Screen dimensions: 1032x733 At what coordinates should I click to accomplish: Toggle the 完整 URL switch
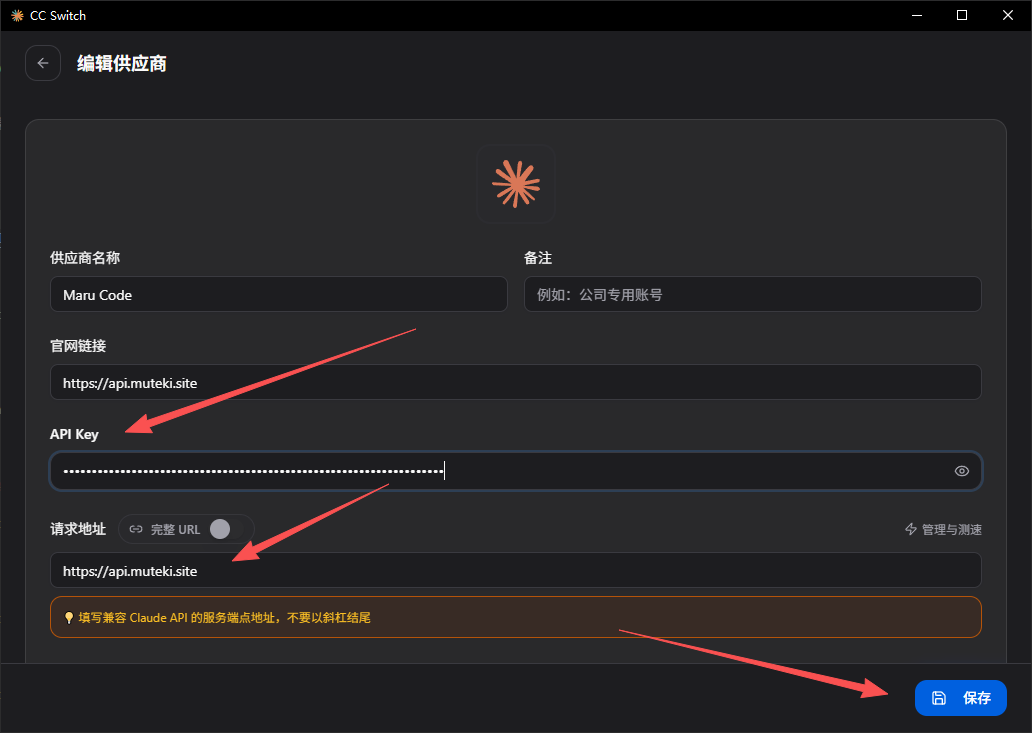point(228,529)
